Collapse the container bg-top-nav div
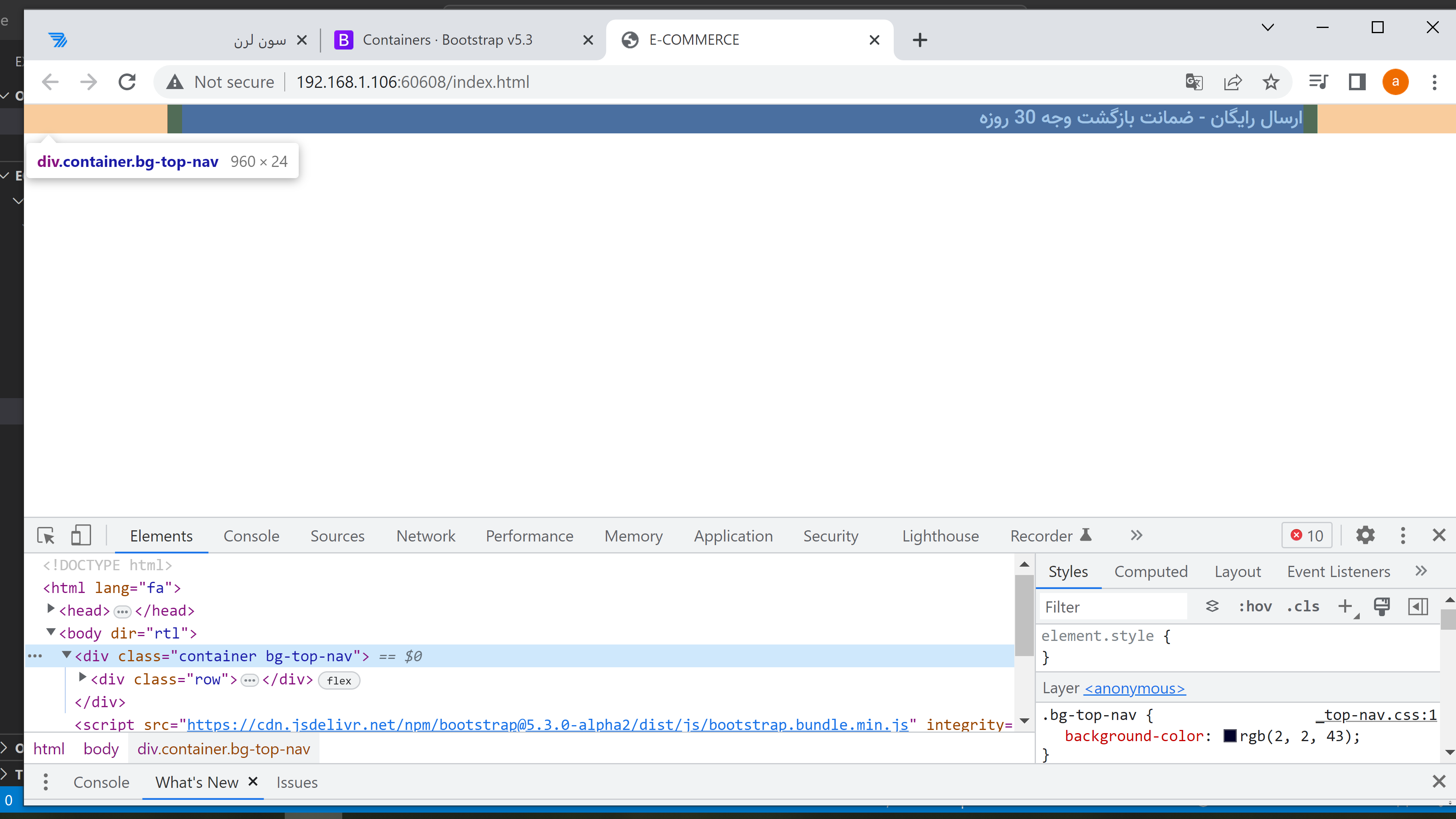 point(66,654)
